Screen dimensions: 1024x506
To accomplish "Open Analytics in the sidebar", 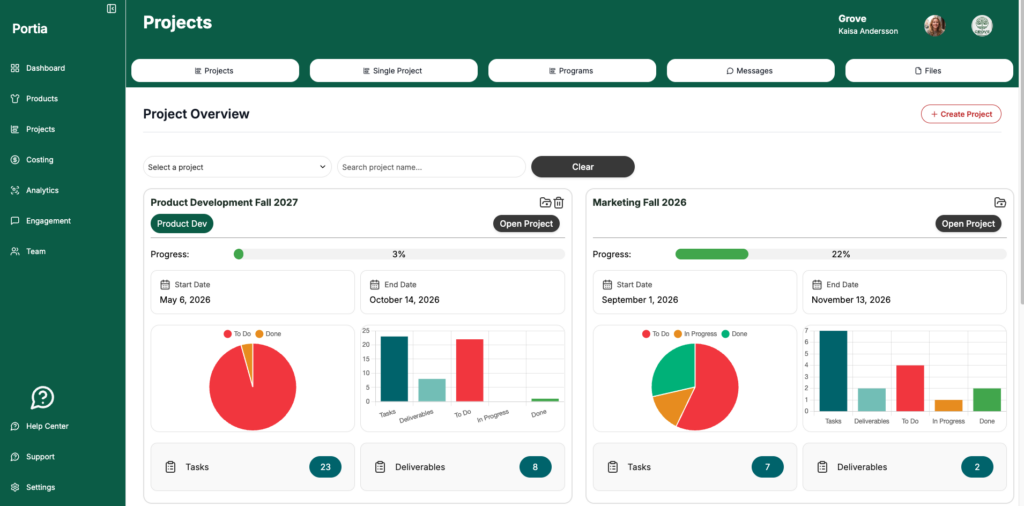I will point(35,190).
